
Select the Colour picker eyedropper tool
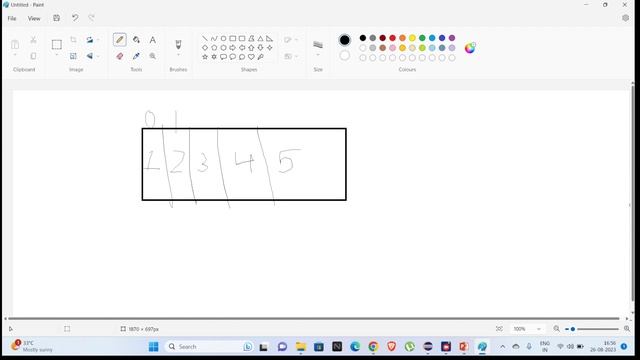(x=136, y=56)
